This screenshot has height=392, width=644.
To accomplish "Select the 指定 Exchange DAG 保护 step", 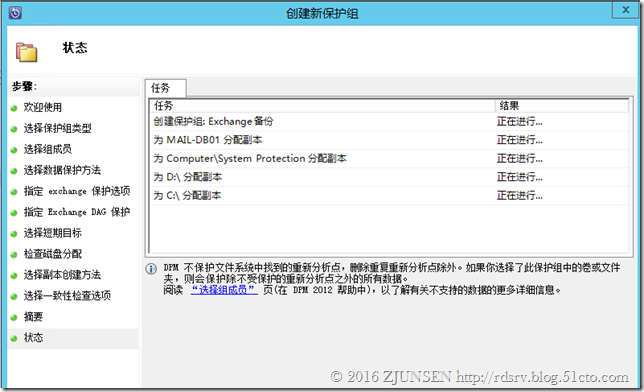I will tap(77, 212).
